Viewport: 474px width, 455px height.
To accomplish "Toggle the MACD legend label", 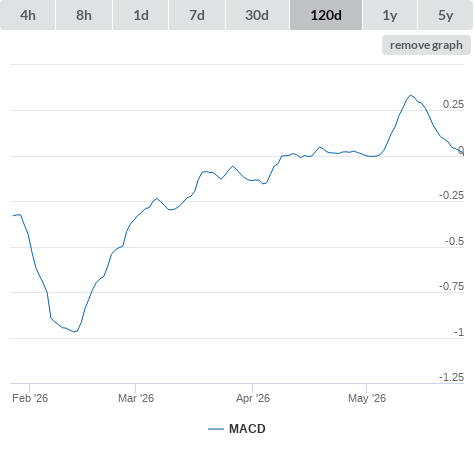I will 247,429.
